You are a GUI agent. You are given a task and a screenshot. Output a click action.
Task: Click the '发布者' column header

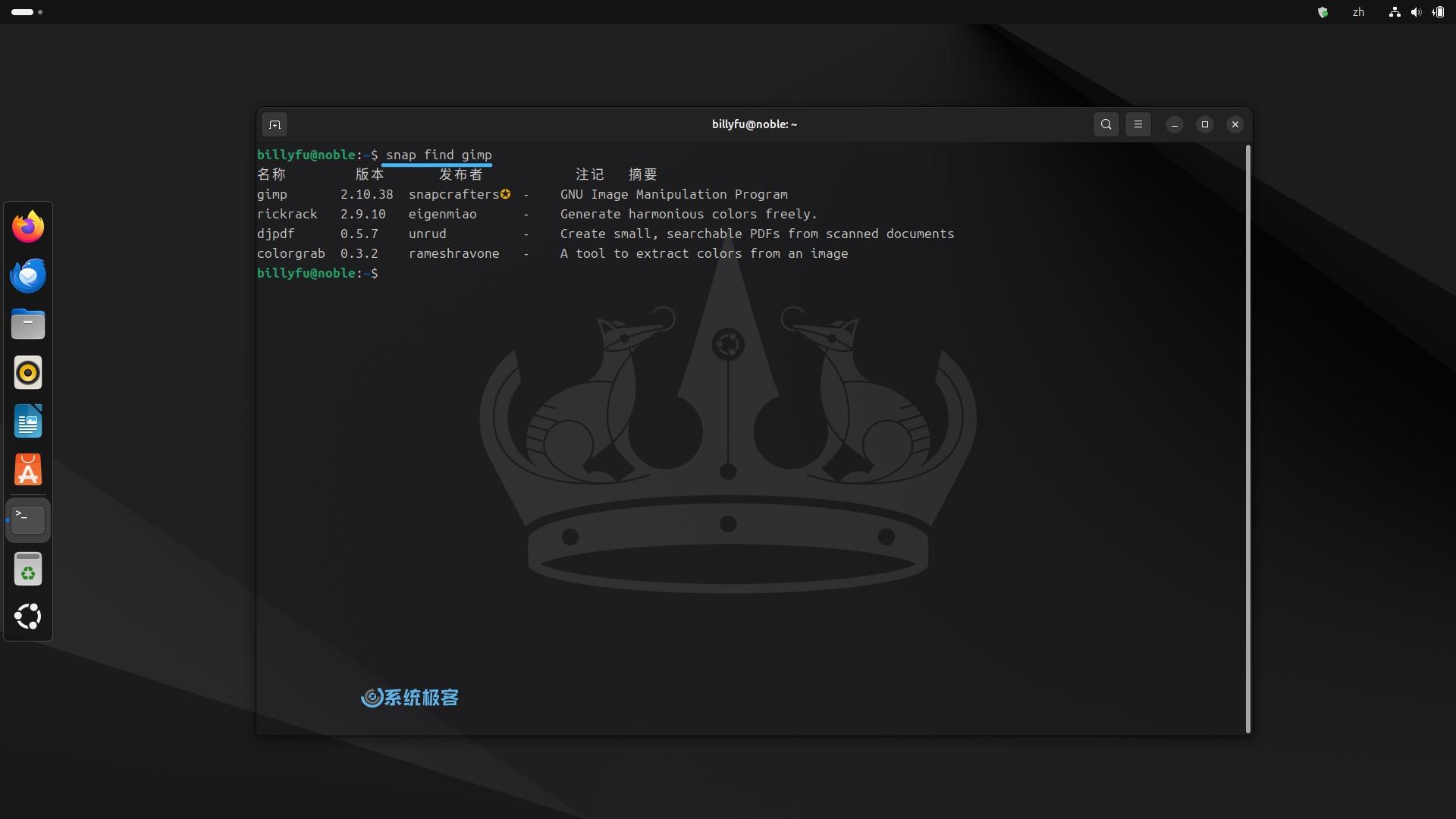[461, 174]
